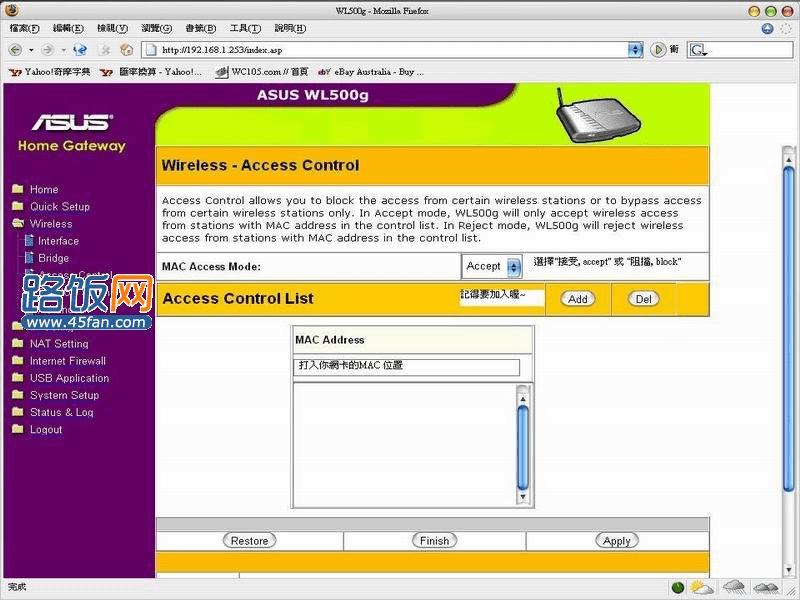The height and width of the screenshot is (600, 800).
Task: Click the Interface page icon
Action: click(x=29, y=240)
